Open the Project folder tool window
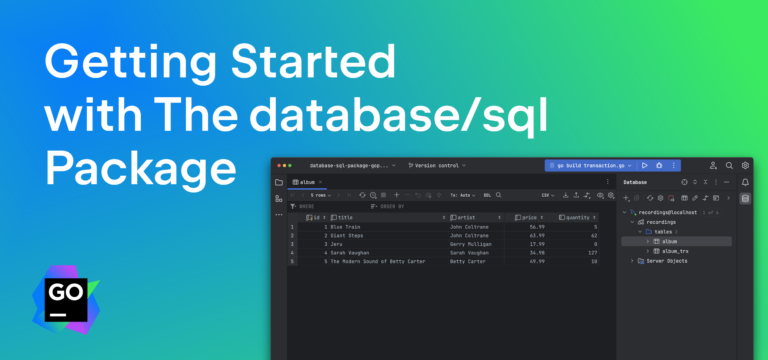The width and height of the screenshot is (768, 360). point(279,182)
